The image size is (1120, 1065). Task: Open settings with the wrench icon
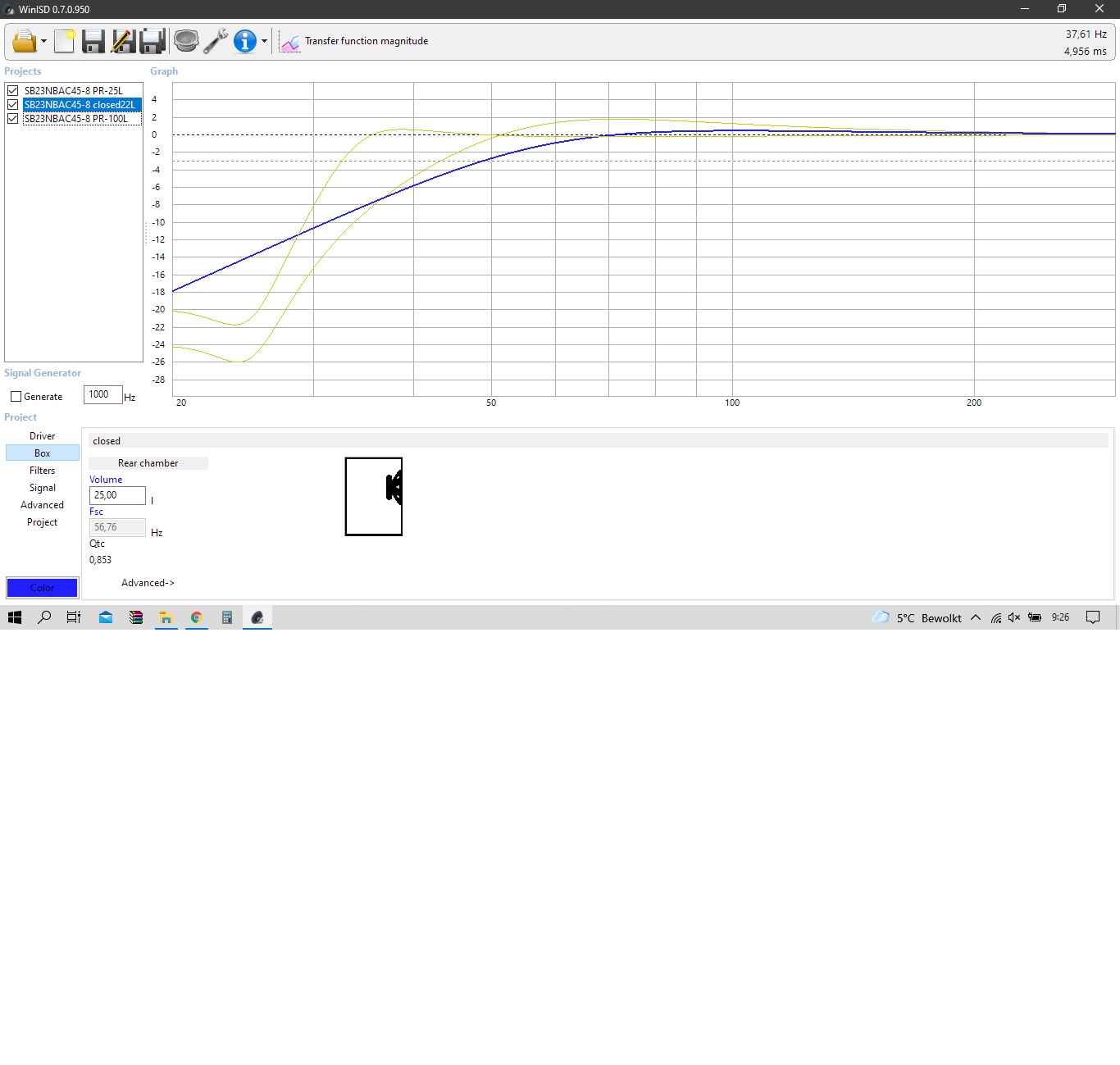click(x=216, y=41)
